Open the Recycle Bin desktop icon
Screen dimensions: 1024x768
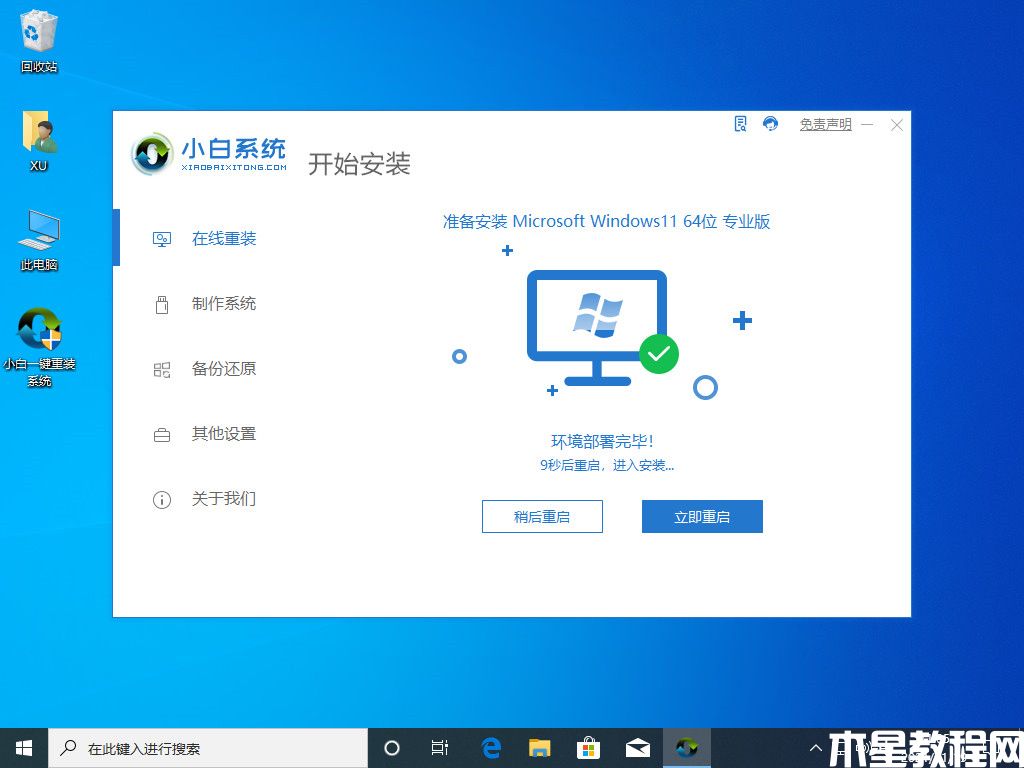click(x=39, y=40)
